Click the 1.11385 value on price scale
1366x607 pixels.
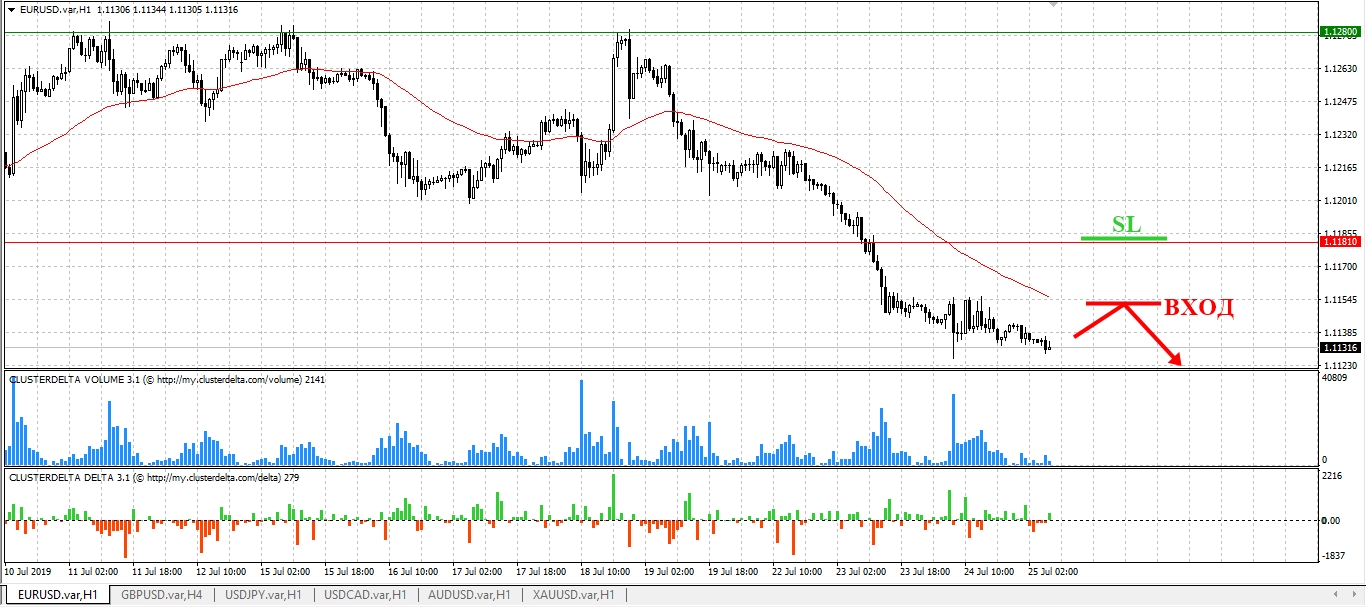1339,332
